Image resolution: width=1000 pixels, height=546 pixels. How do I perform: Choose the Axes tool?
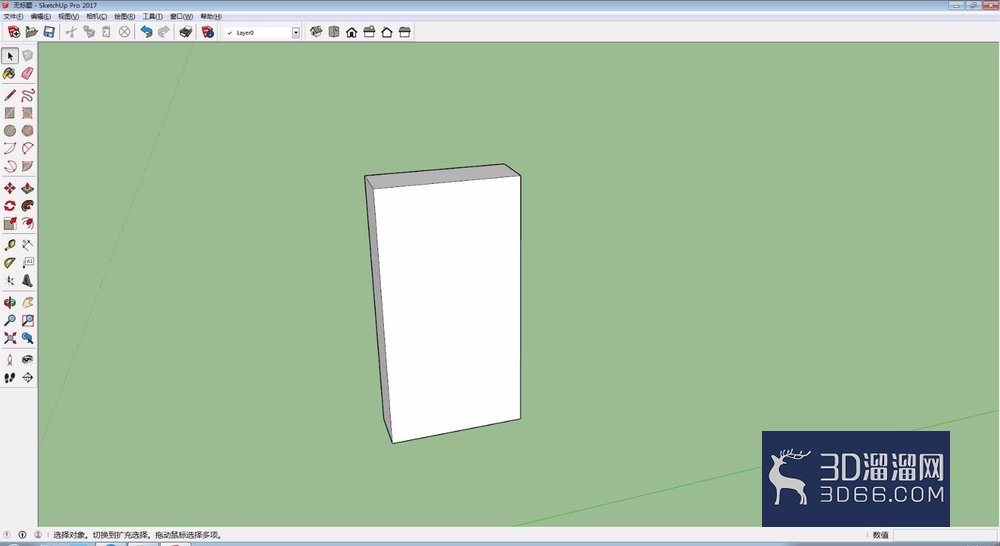pos(10,281)
